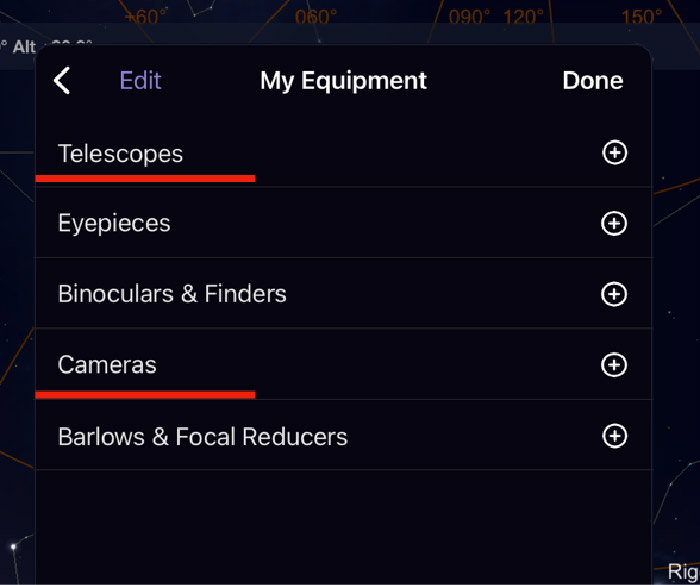Select the bright star in the lower-left sky
This screenshot has width=700, height=585.
click(13, 546)
